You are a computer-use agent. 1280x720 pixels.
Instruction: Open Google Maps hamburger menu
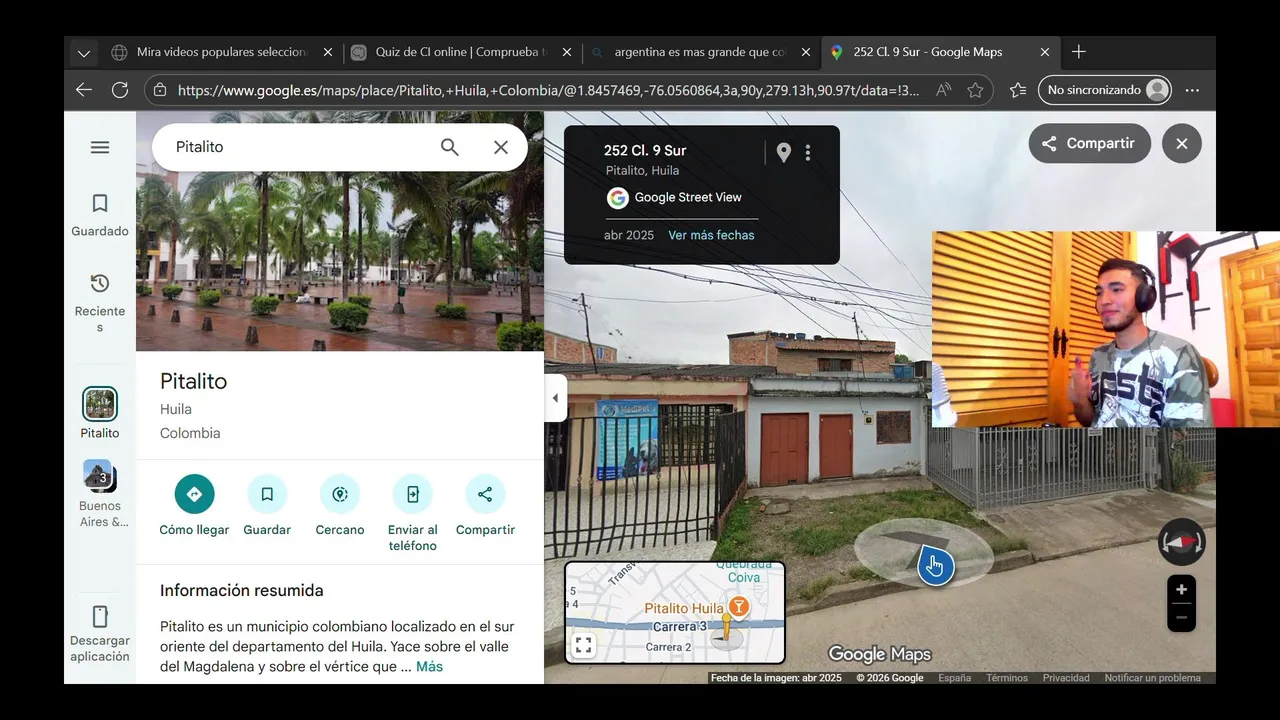coord(100,147)
